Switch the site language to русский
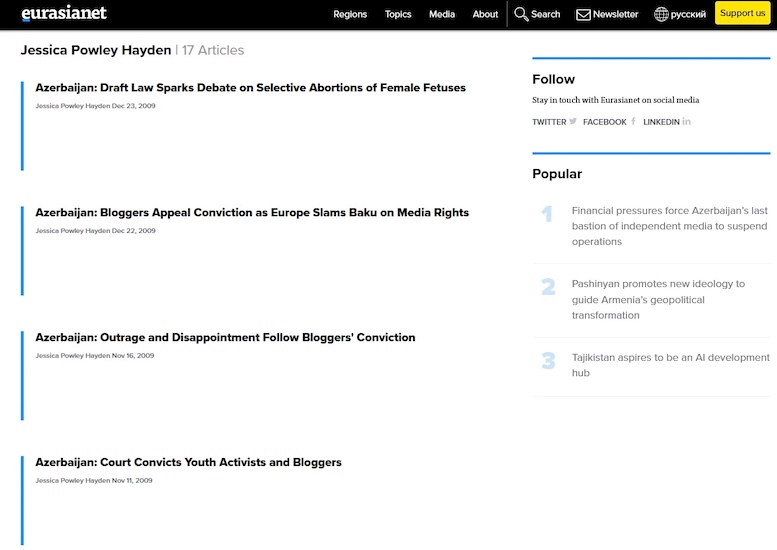The image size is (777, 550). [688, 14]
